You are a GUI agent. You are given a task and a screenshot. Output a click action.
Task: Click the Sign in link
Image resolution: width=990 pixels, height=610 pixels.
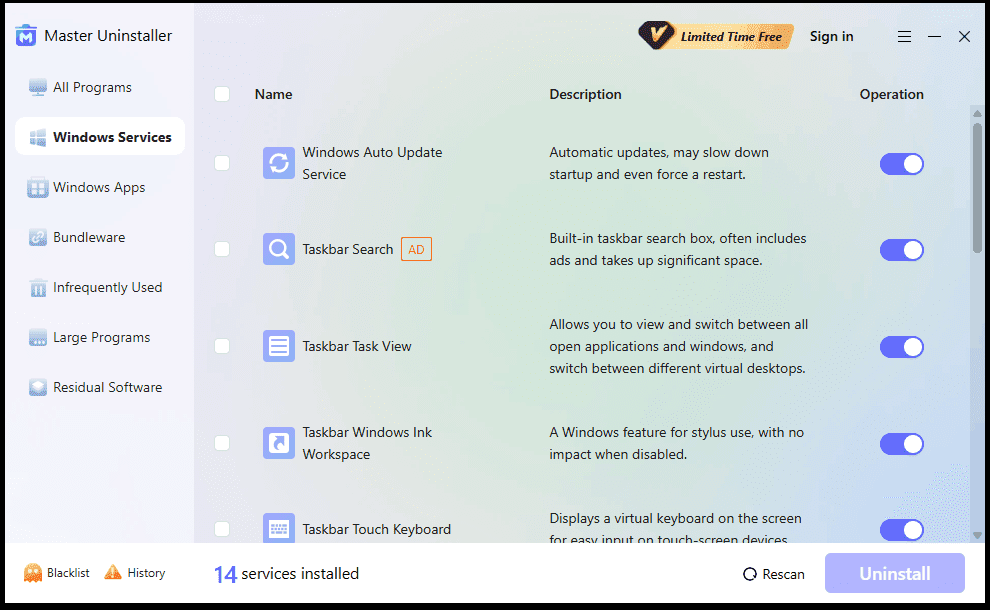click(x=831, y=37)
